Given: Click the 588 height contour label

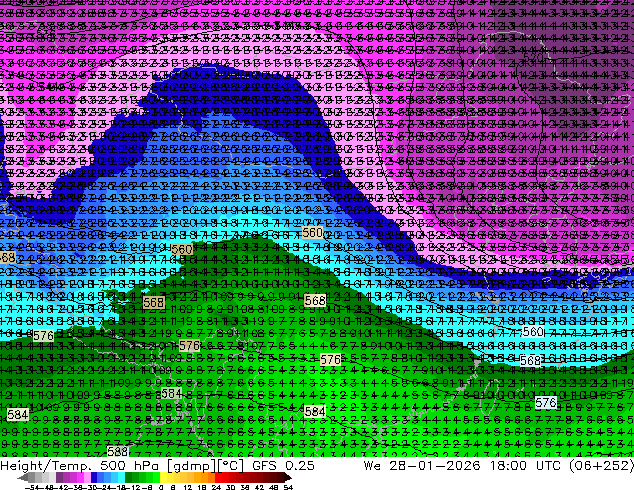Looking at the screenshot, I should (118, 451).
